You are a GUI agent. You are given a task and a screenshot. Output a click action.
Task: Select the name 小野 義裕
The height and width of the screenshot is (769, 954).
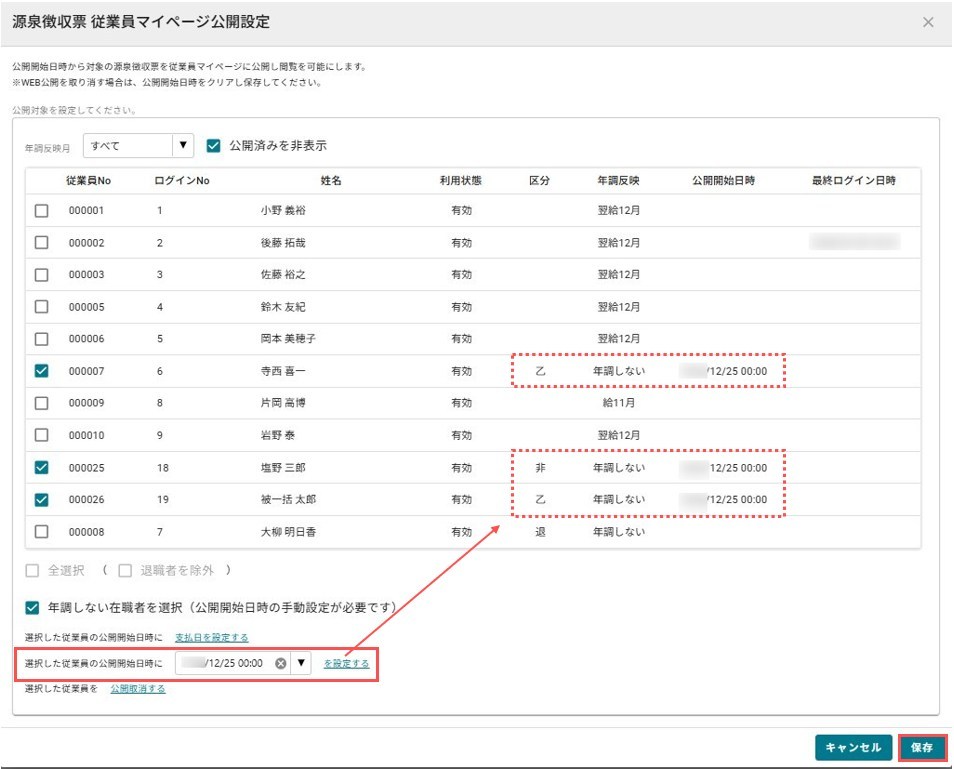(x=283, y=211)
